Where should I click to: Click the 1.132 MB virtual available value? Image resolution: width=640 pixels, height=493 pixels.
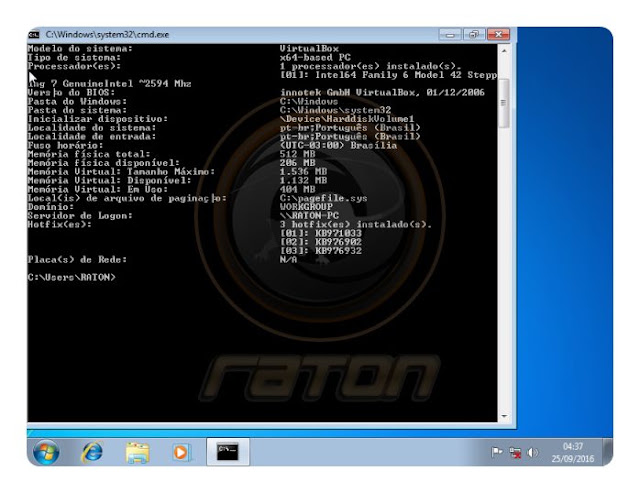[x=303, y=180]
